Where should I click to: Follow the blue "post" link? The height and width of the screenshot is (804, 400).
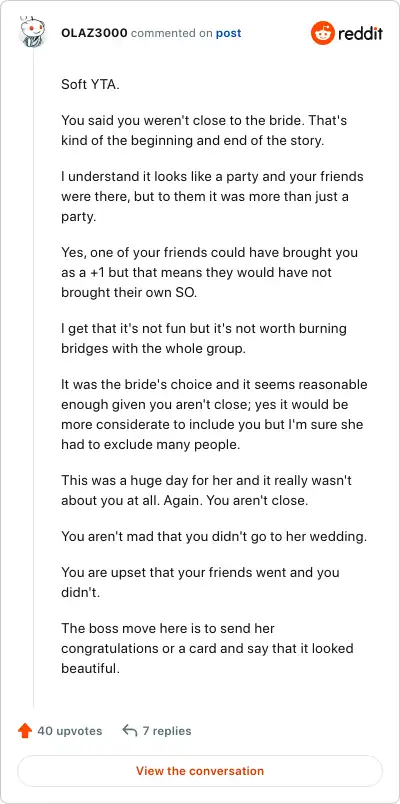228,33
